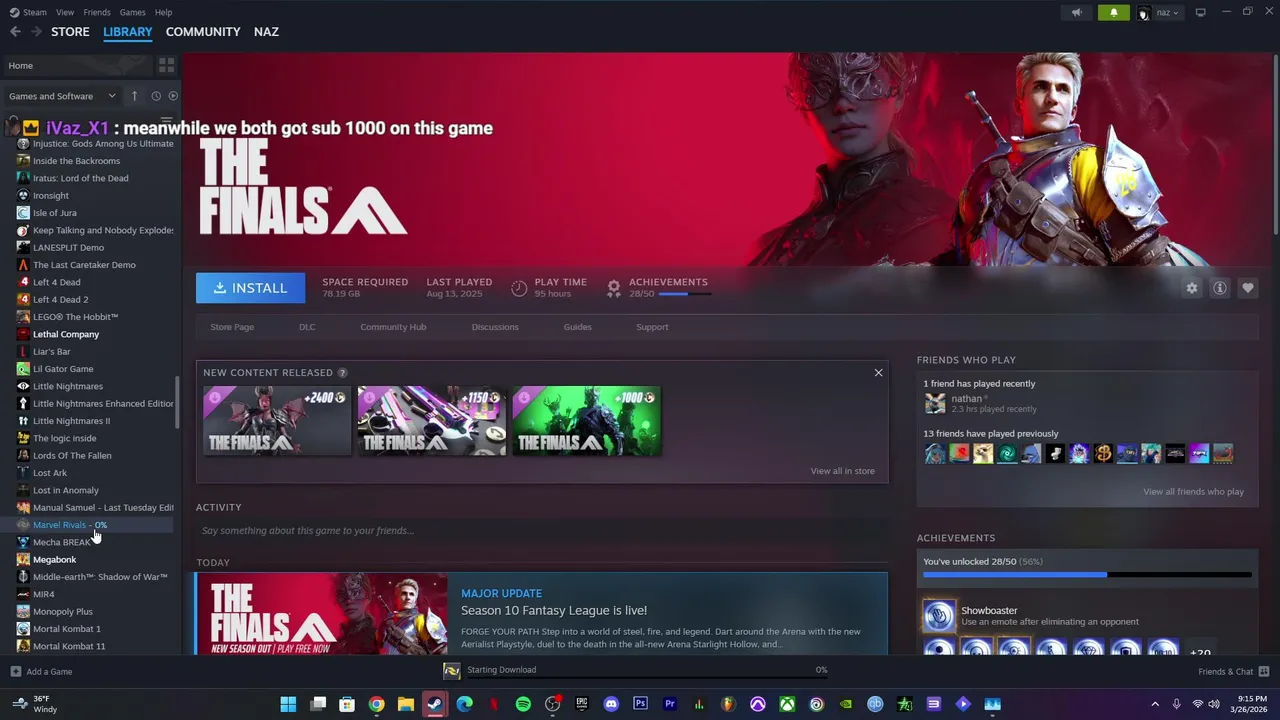The height and width of the screenshot is (720, 1280).
Task: Open the +2400 content pack thumbnail
Action: (277, 421)
